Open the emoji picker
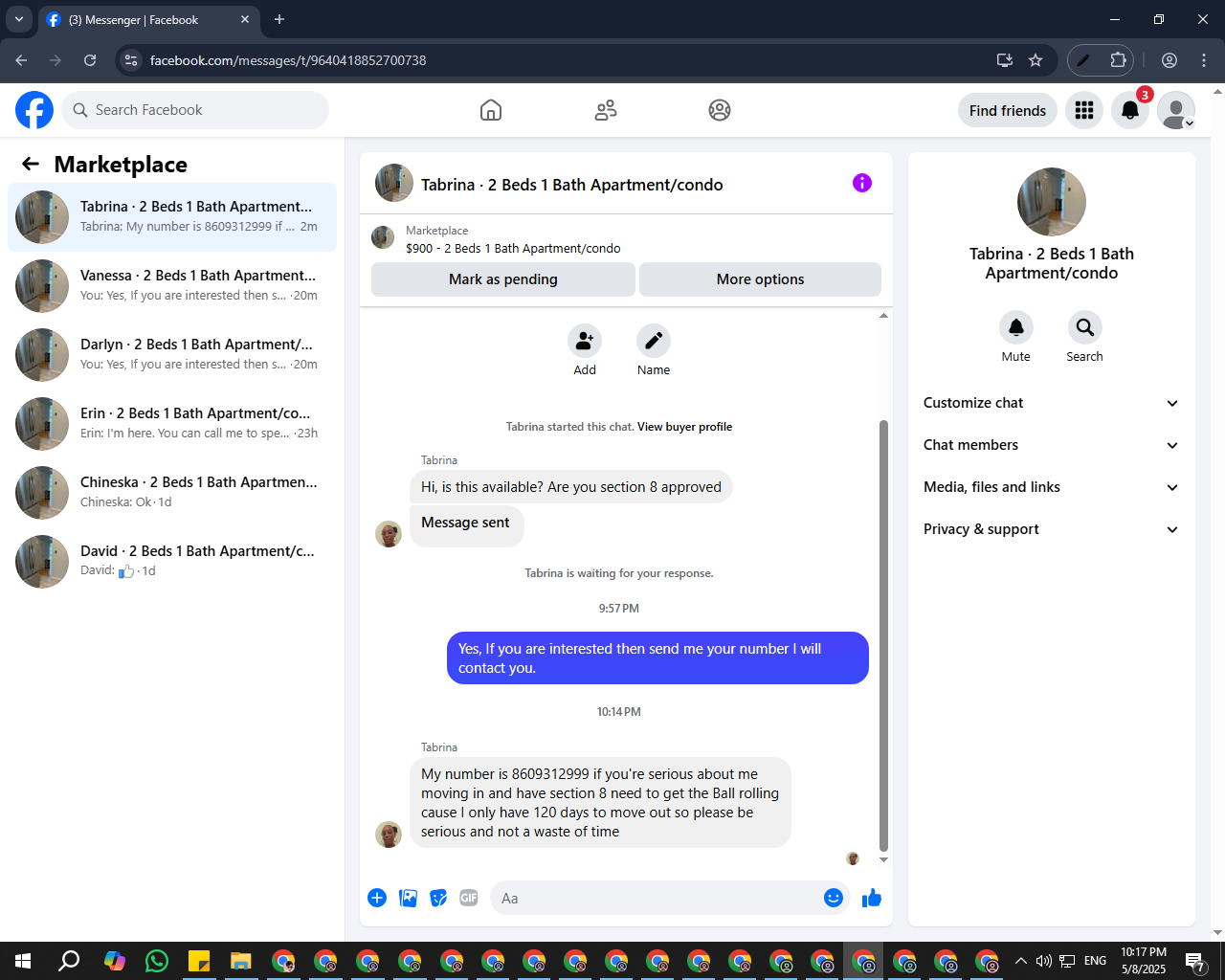This screenshot has width=1225, height=980. [x=834, y=898]
